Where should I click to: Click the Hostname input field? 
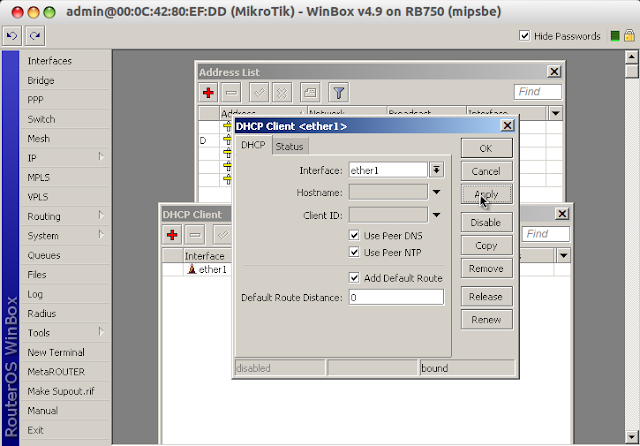point(388,192)
